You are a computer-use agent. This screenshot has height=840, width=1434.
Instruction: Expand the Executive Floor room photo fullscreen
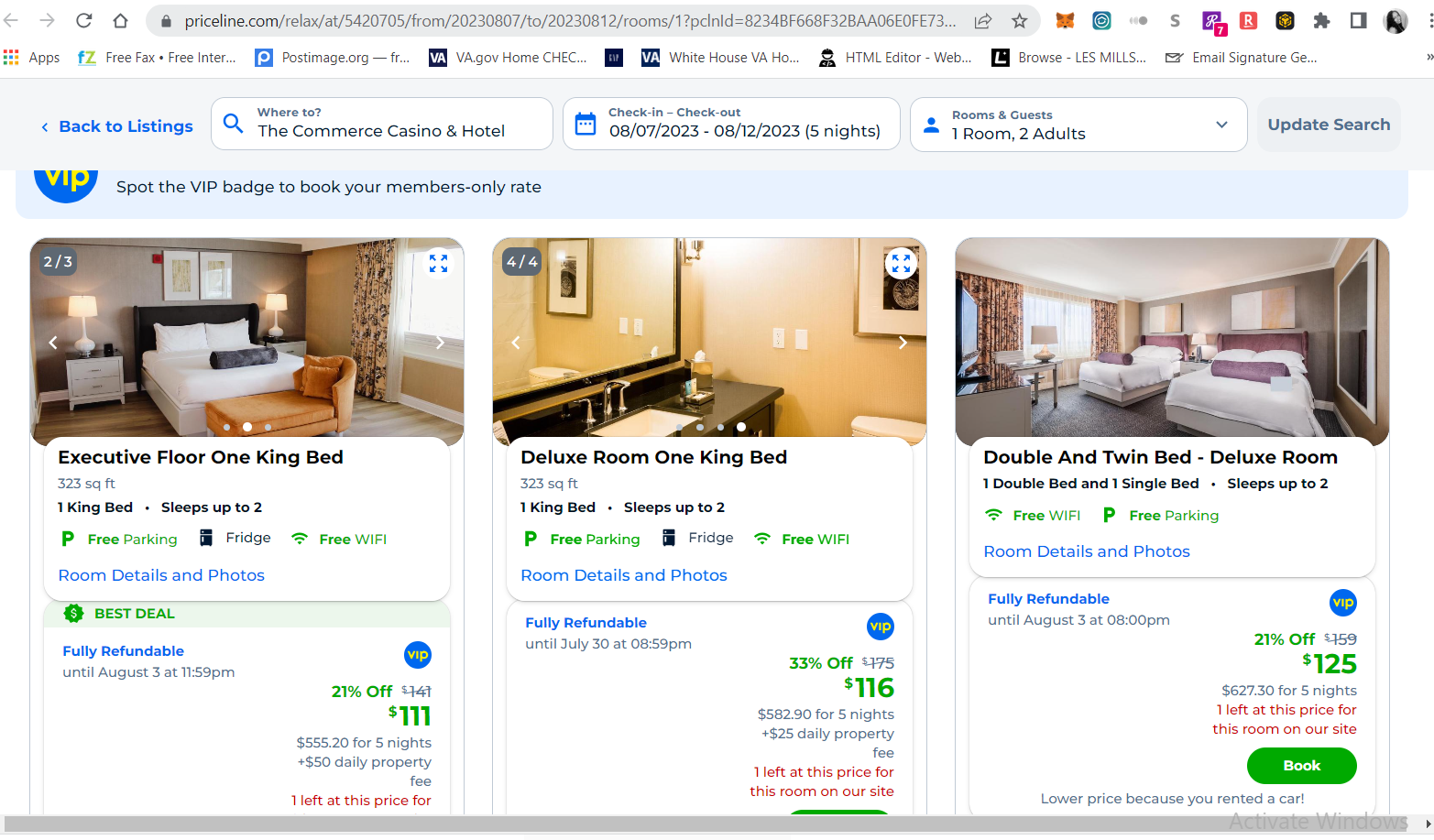439,263
